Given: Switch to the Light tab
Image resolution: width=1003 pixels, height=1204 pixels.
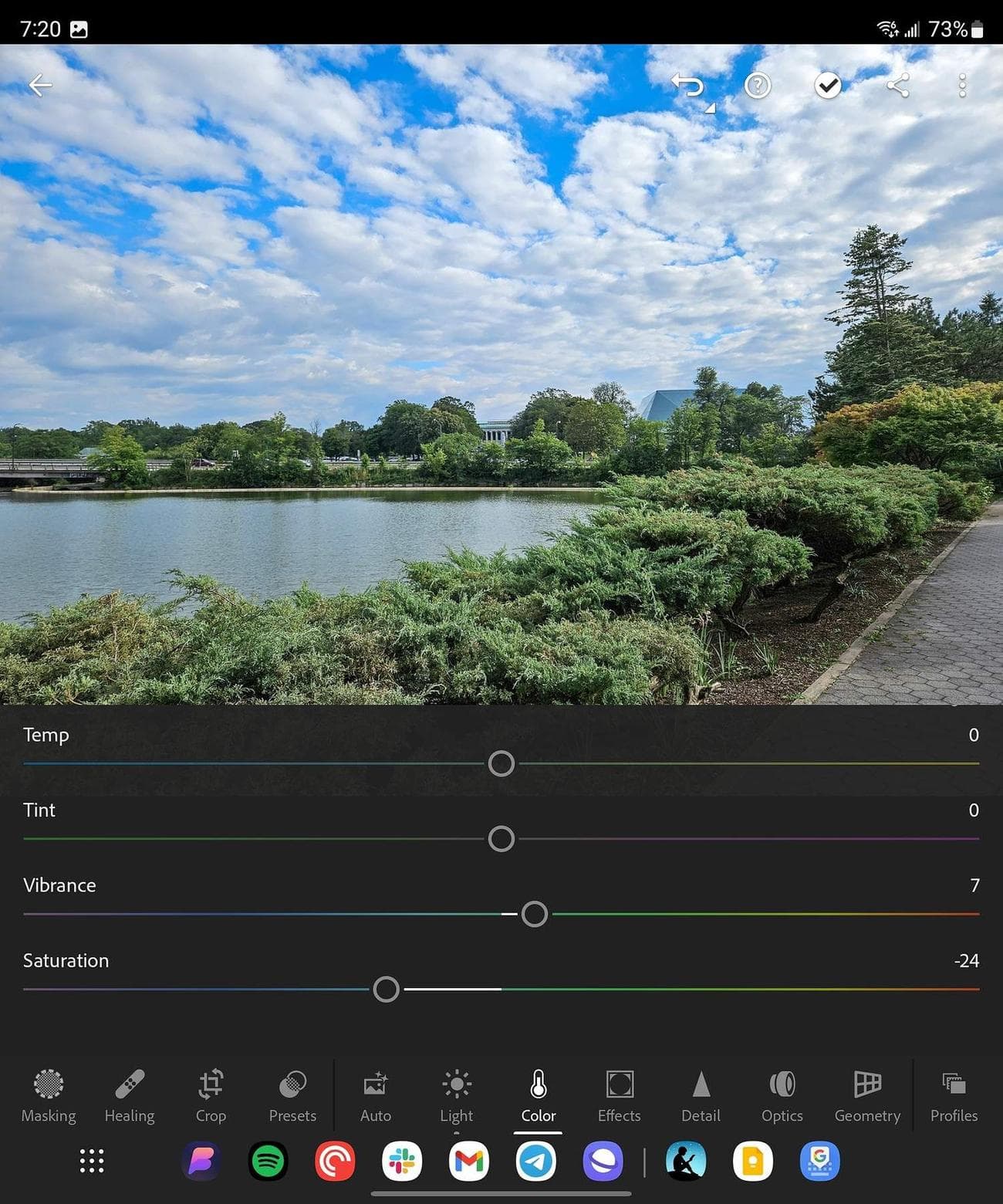Looking at the screenshot, I should click(x=457, y=1094).
